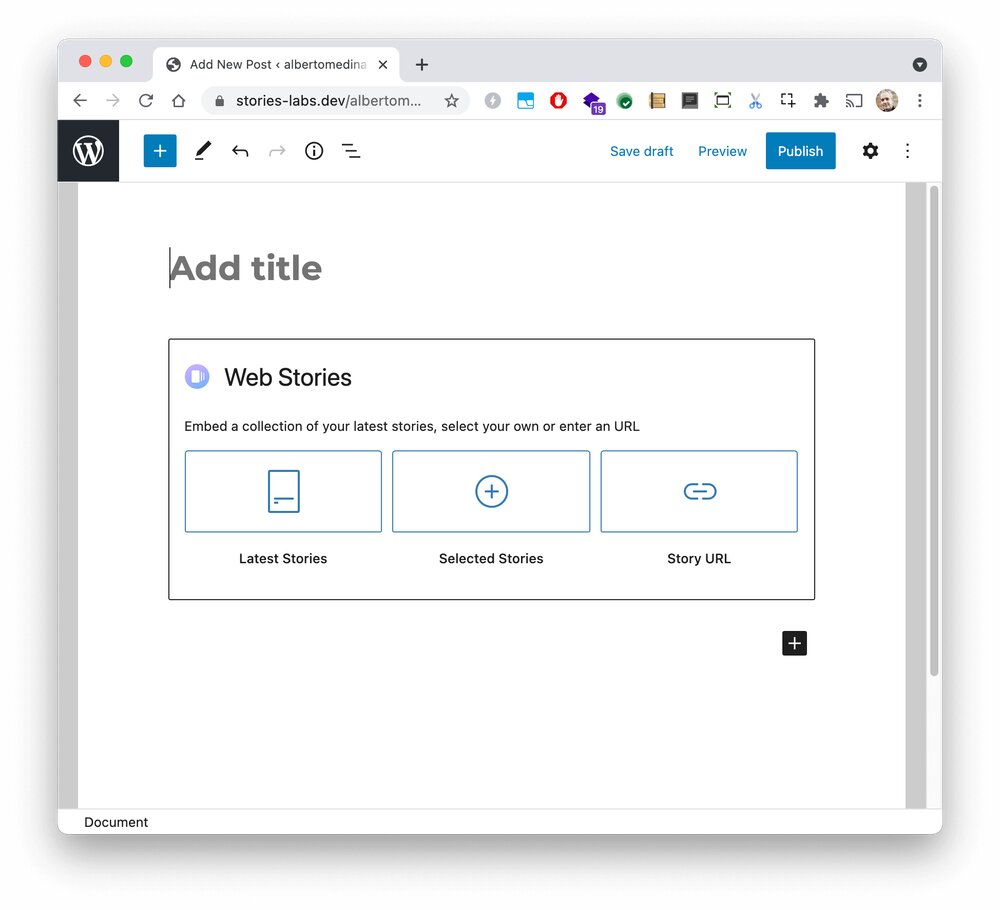Select the pencil Tools icon
Screen dimensions: 1000x910
pos(203,151)
